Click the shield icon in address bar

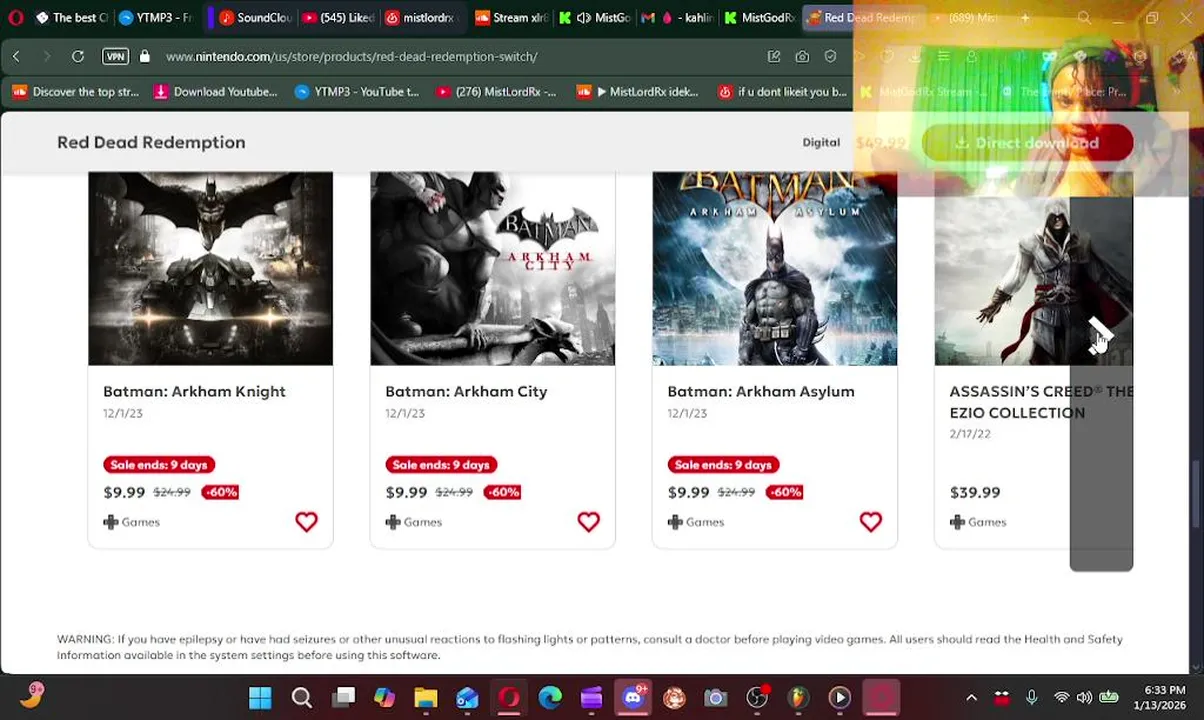click(x=830, y=57)
